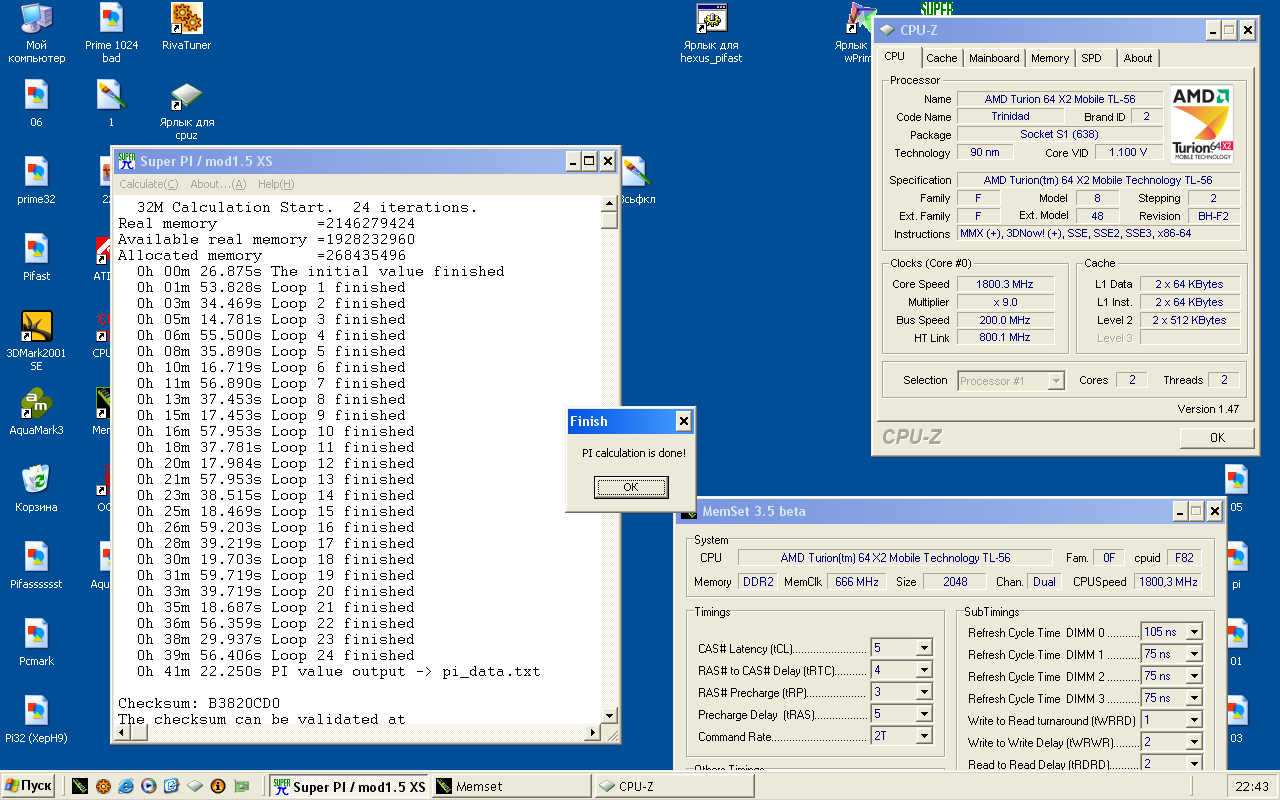
Task: Click Super PI title bar icon
Action: point(126,161)
